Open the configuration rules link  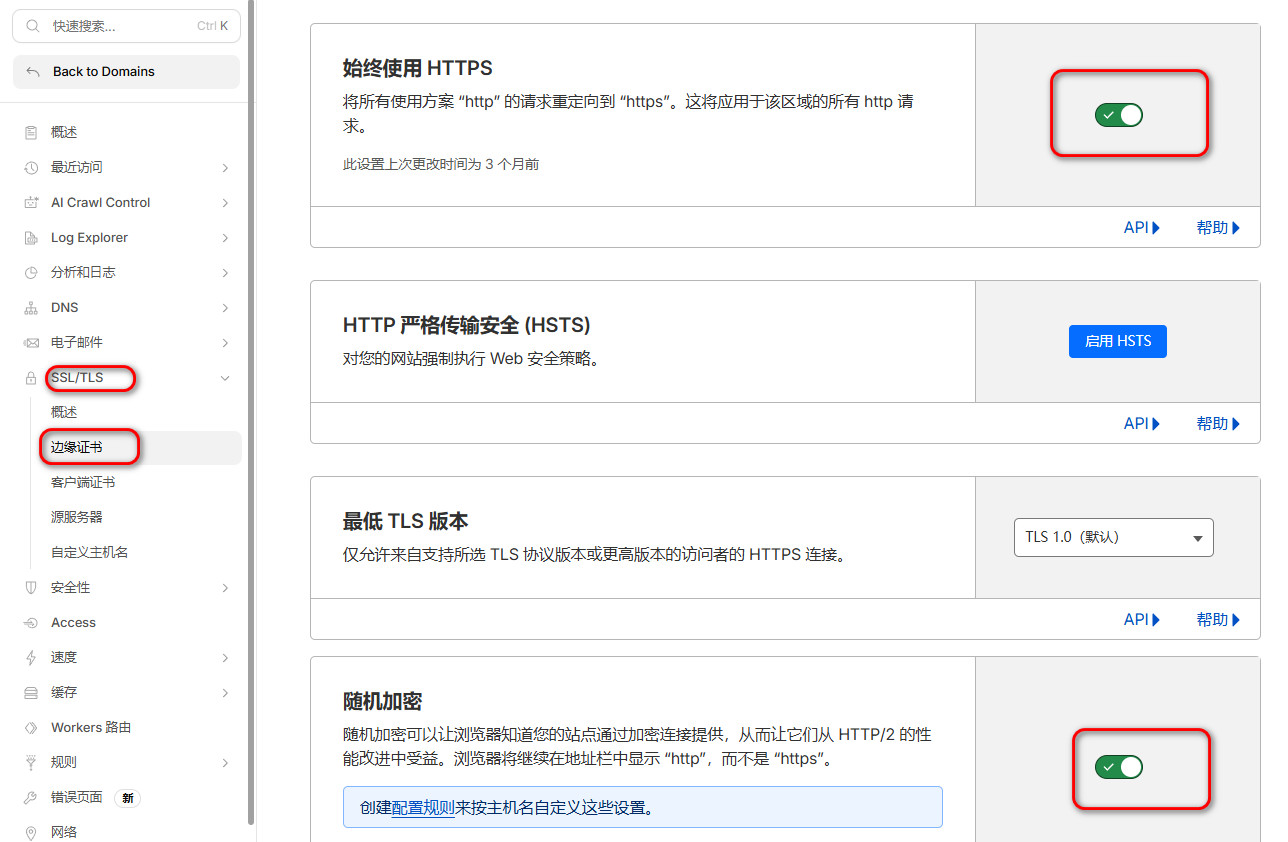(x=423, y=807)
